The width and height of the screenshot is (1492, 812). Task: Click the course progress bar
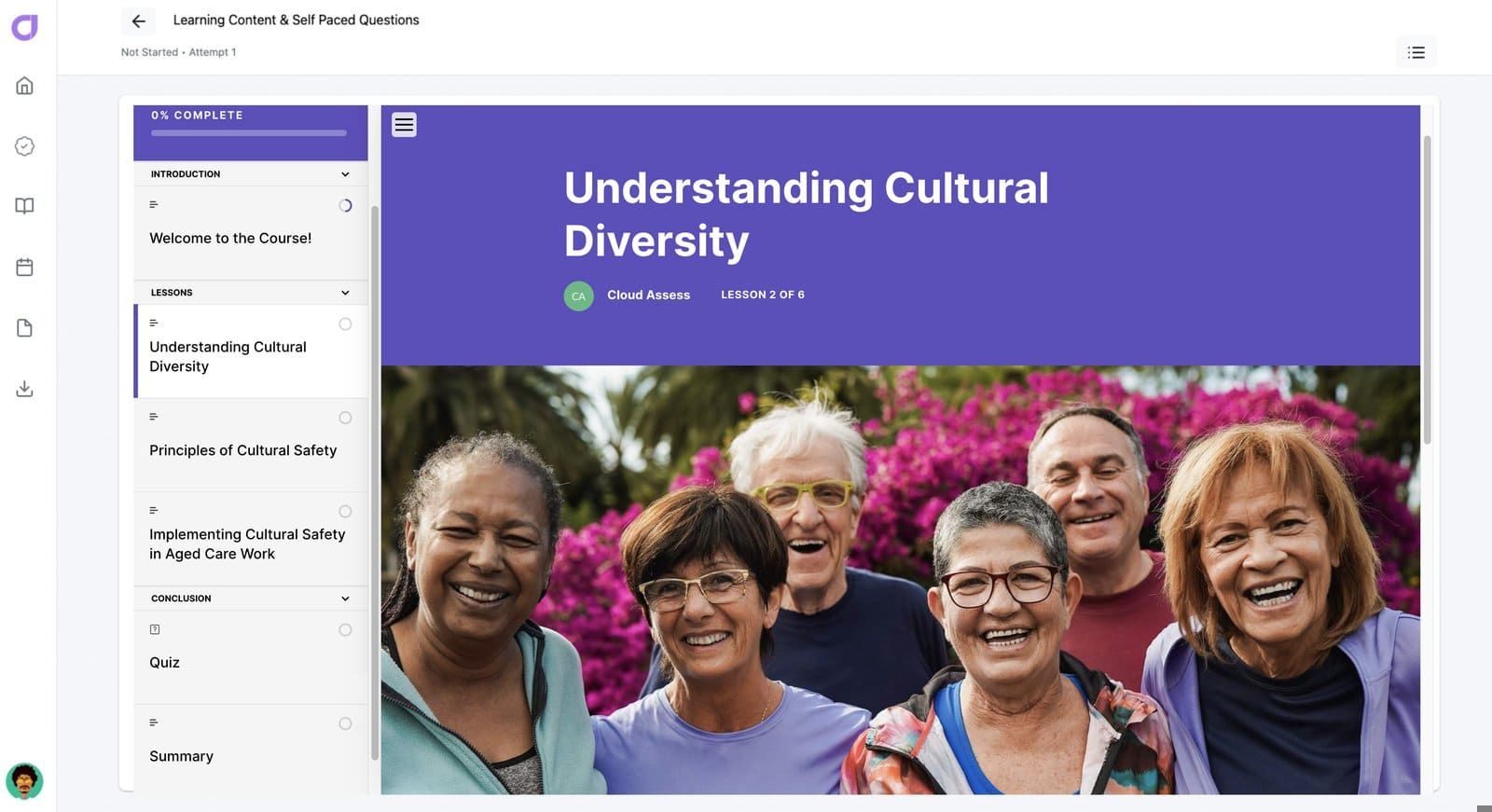[249, 133]
